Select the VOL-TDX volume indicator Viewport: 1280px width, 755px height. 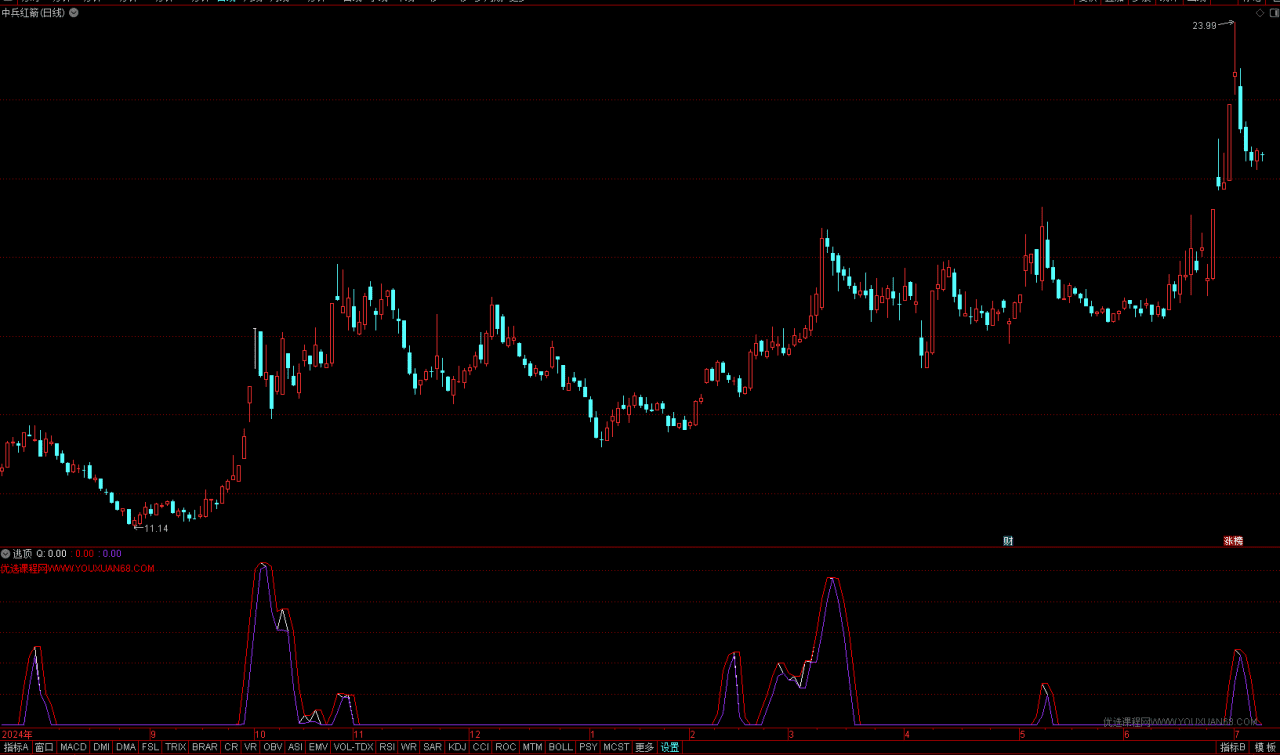click(353, 747)
